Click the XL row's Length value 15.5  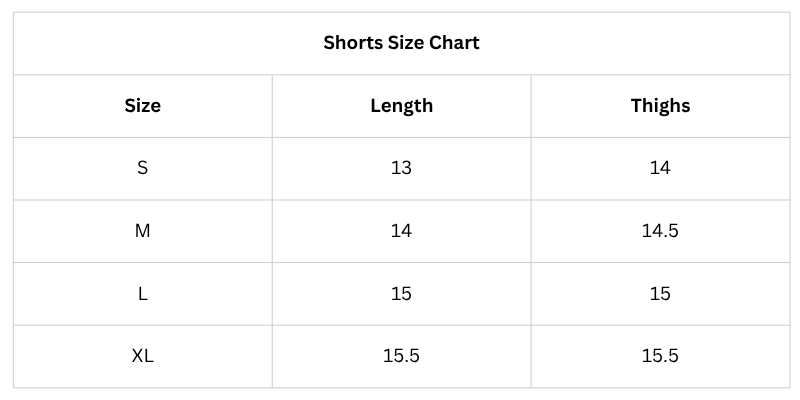[401, 356]
